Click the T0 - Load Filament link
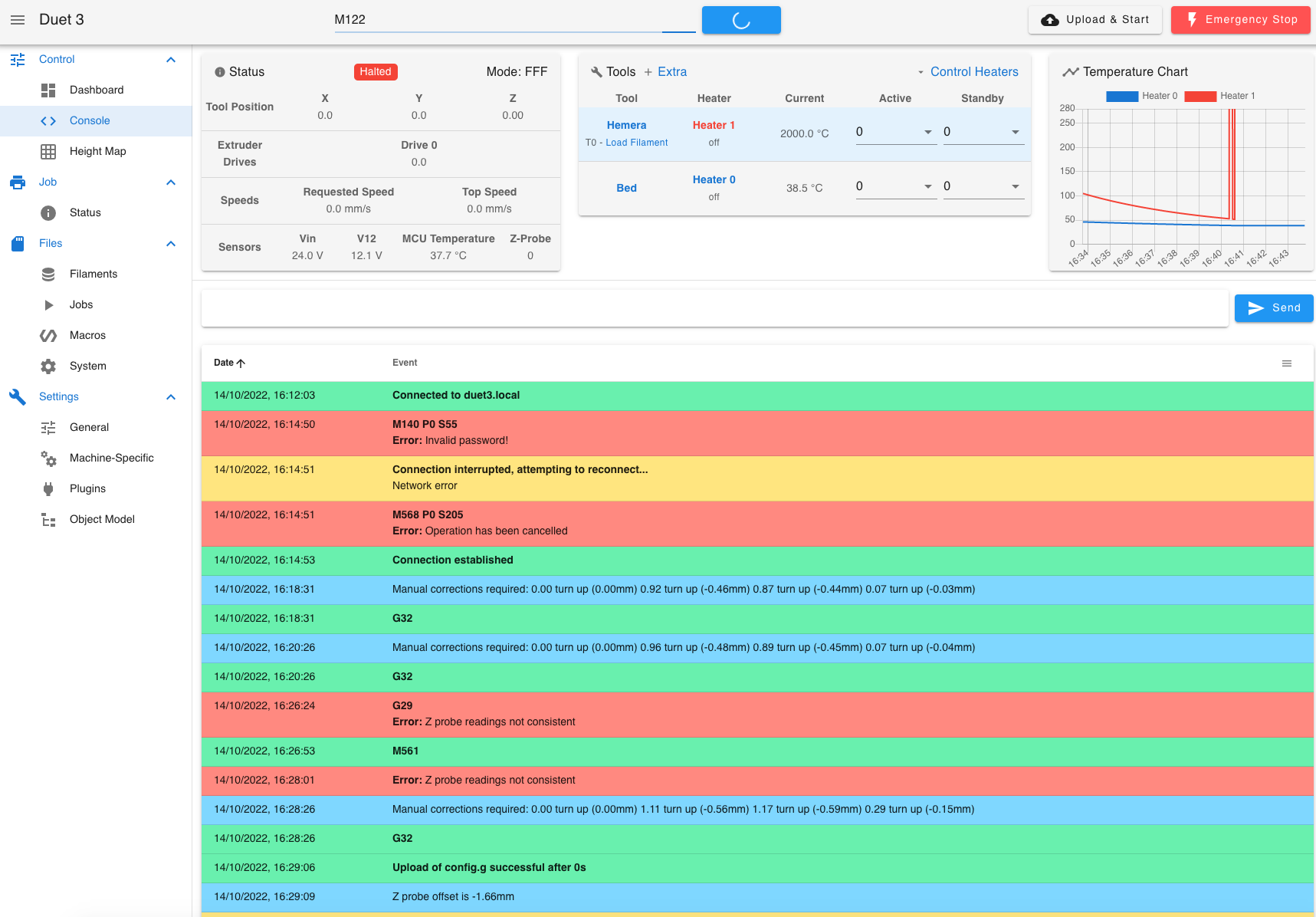 [x=626, y=143]
